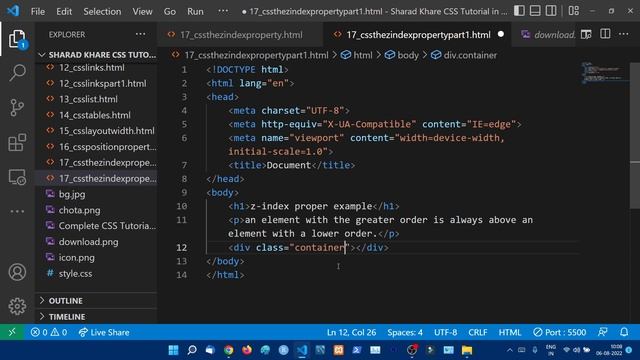Open editor more actions menu
640x360 pixels.
(x=624, y=34)
